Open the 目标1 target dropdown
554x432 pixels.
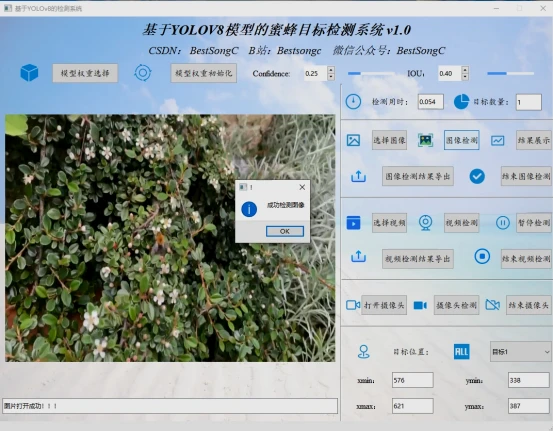[x=520, y=352]
